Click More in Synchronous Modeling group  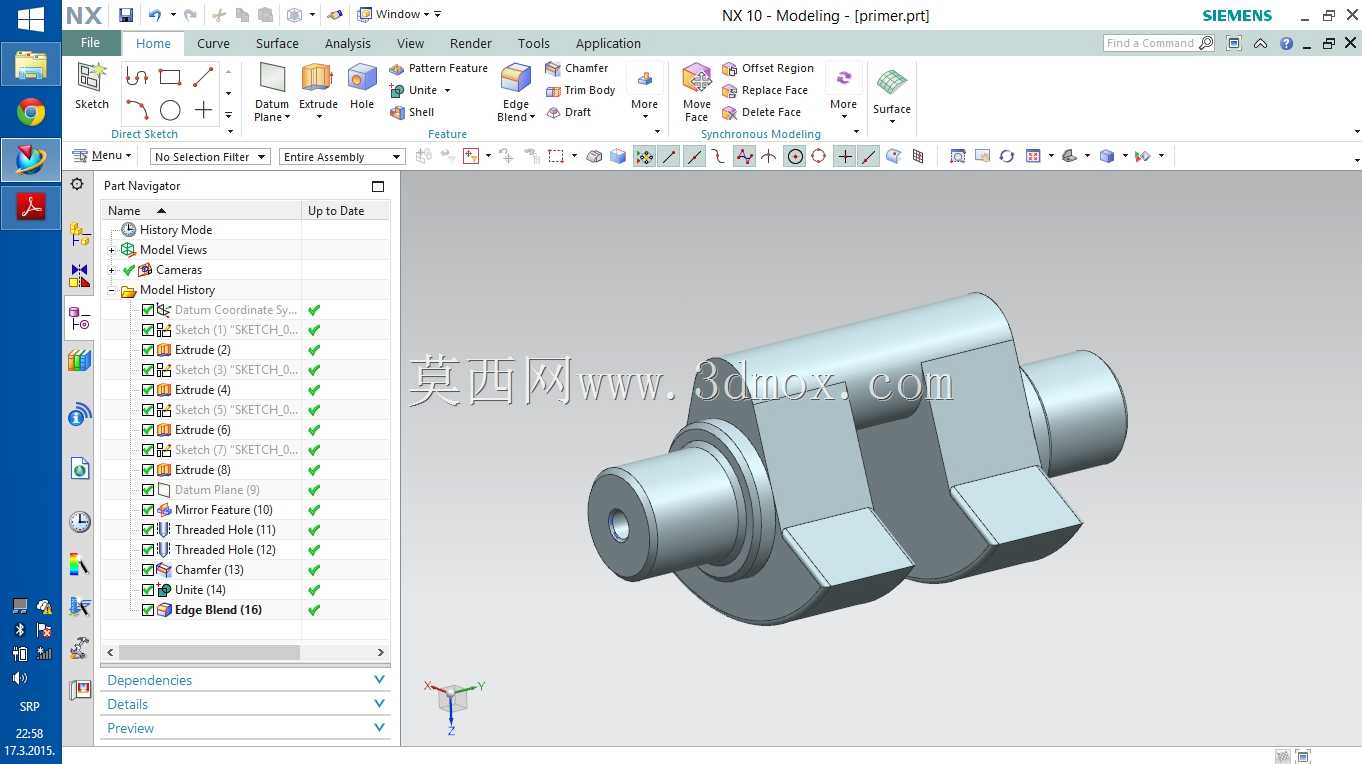pos(843,92)
